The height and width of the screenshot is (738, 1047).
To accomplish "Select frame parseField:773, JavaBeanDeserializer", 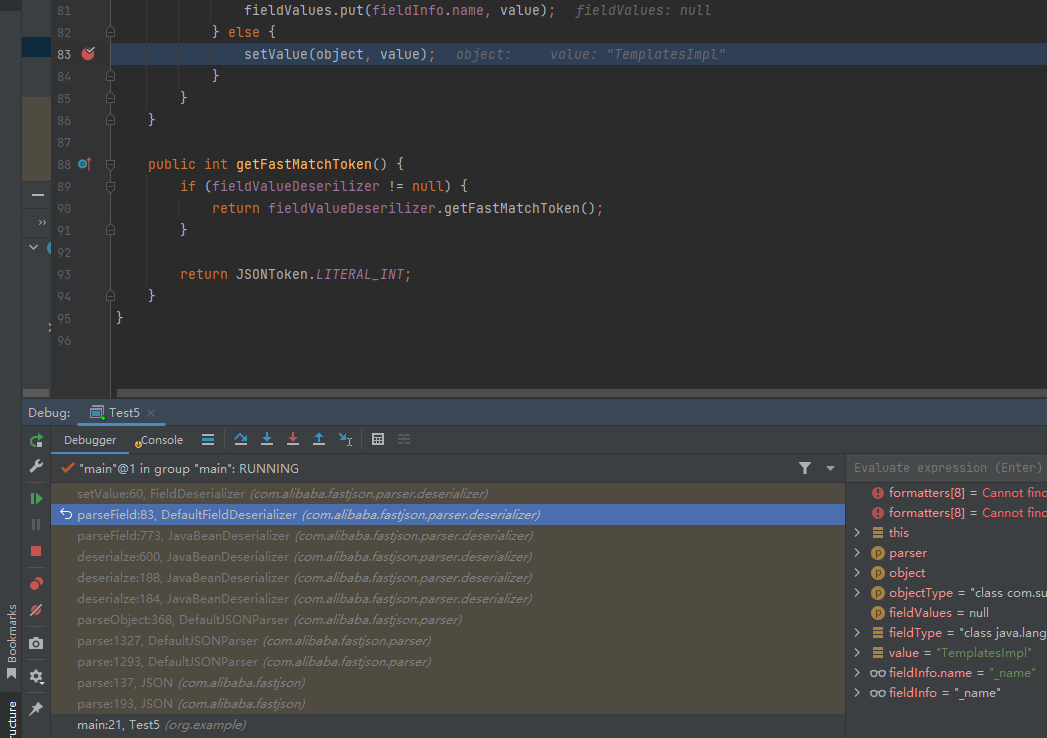I will click(x=448, y=536).
